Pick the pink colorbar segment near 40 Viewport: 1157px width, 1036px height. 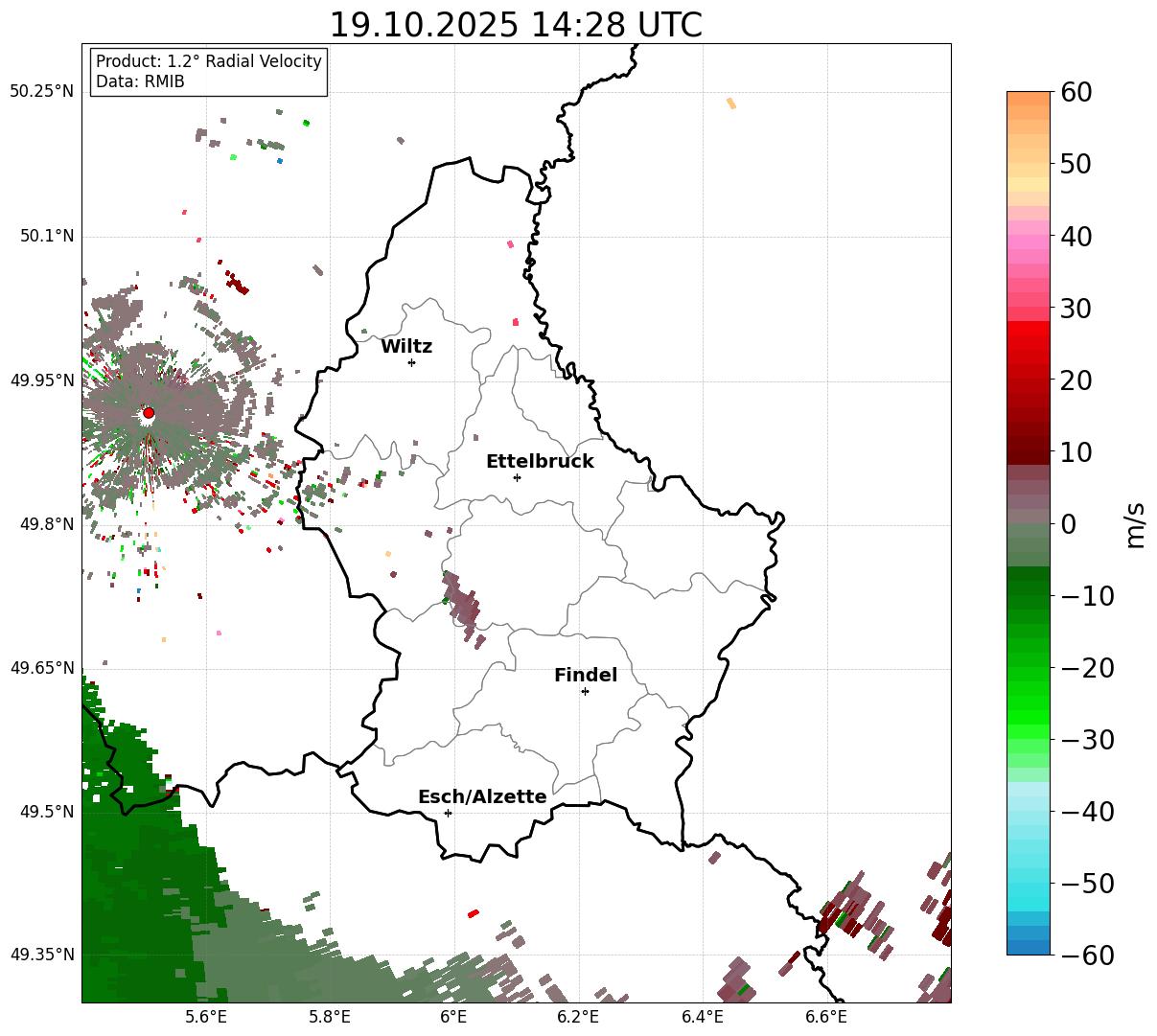click(x=1029, y=242)
